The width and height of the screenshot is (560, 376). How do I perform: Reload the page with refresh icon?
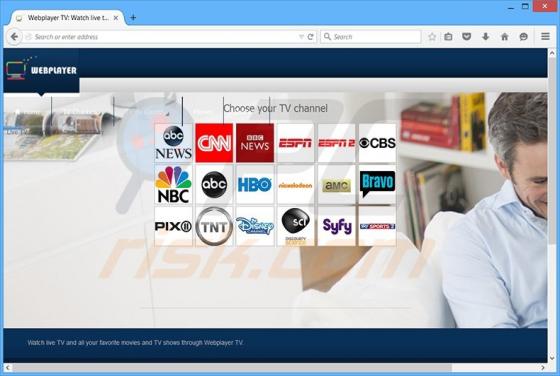pyautogui.click(x=310, y=37)
